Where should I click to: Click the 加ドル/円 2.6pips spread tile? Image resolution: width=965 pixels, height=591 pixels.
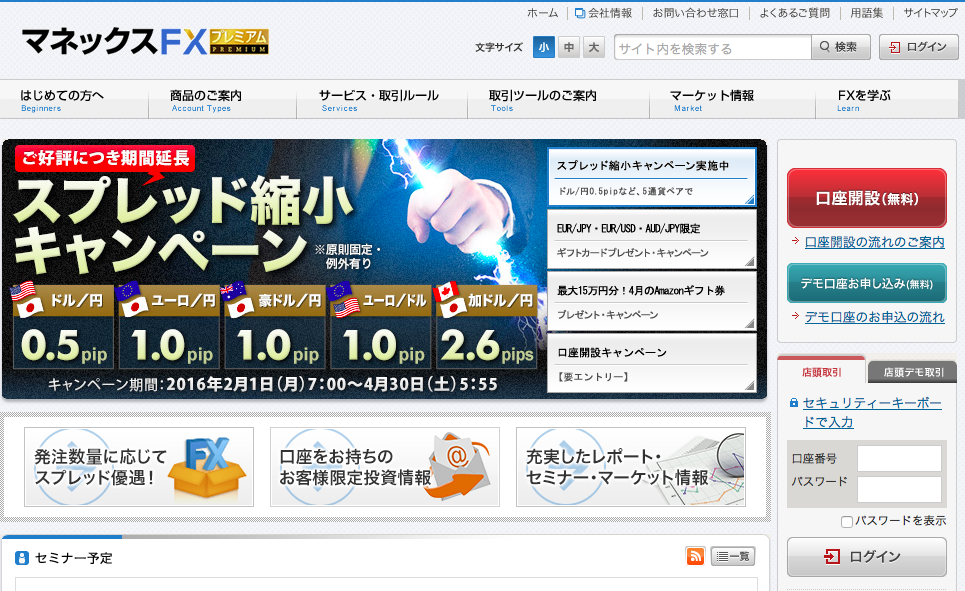point(486,326)
